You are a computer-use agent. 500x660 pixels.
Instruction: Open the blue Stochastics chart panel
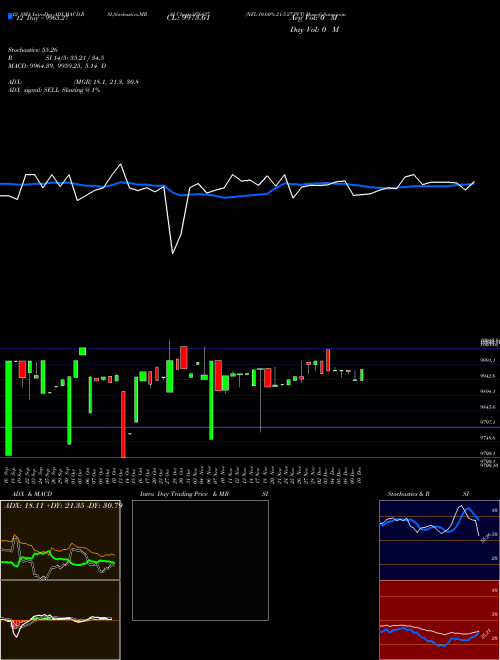439,540
